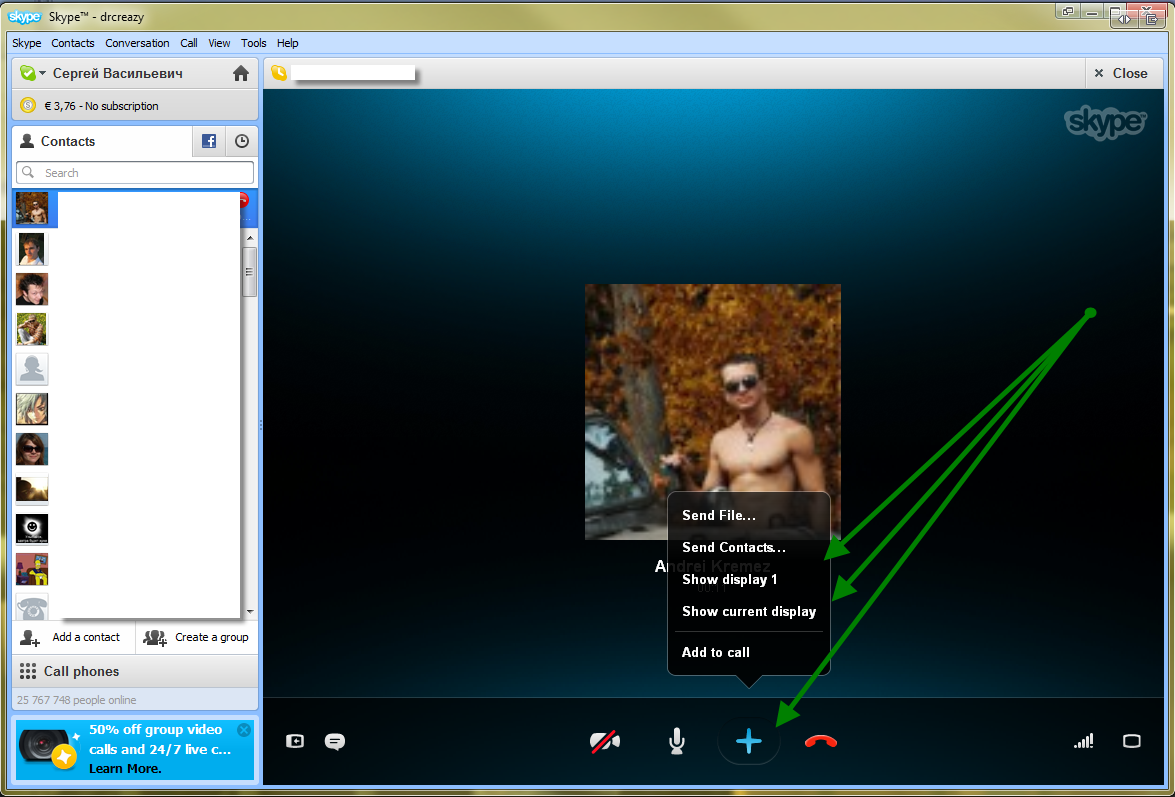Click the blue plus button

pos(749,742)
